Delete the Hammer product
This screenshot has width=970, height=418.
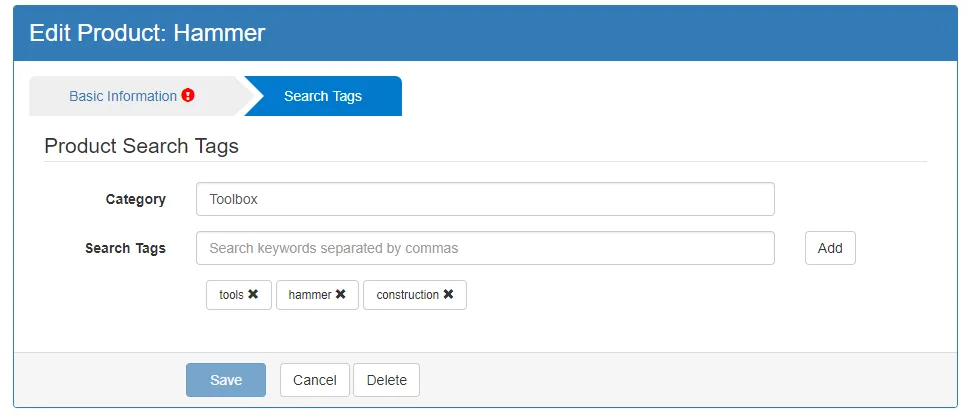click(386, 380)
